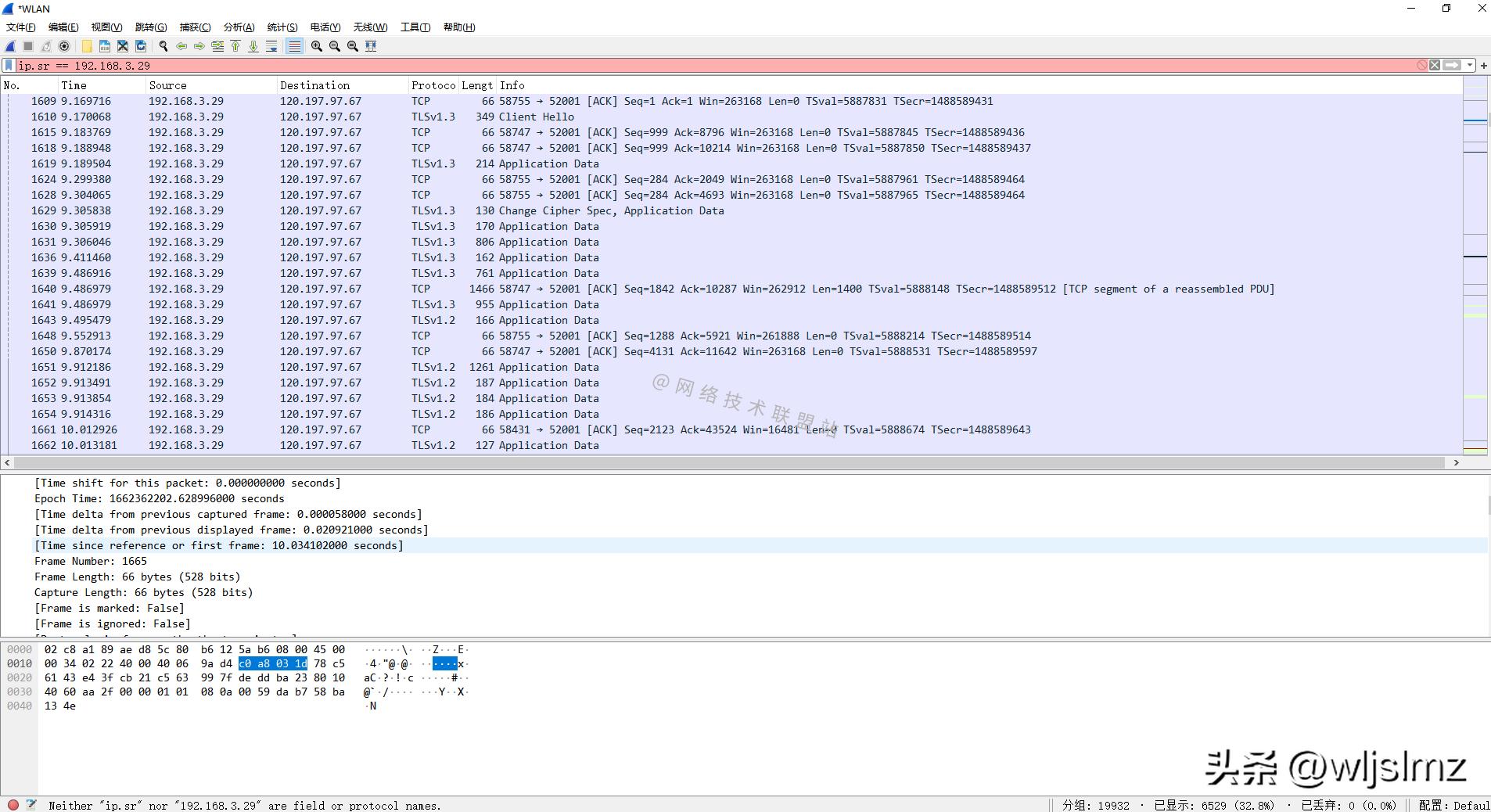Open display filter bookmark menu

click(9, 66)
